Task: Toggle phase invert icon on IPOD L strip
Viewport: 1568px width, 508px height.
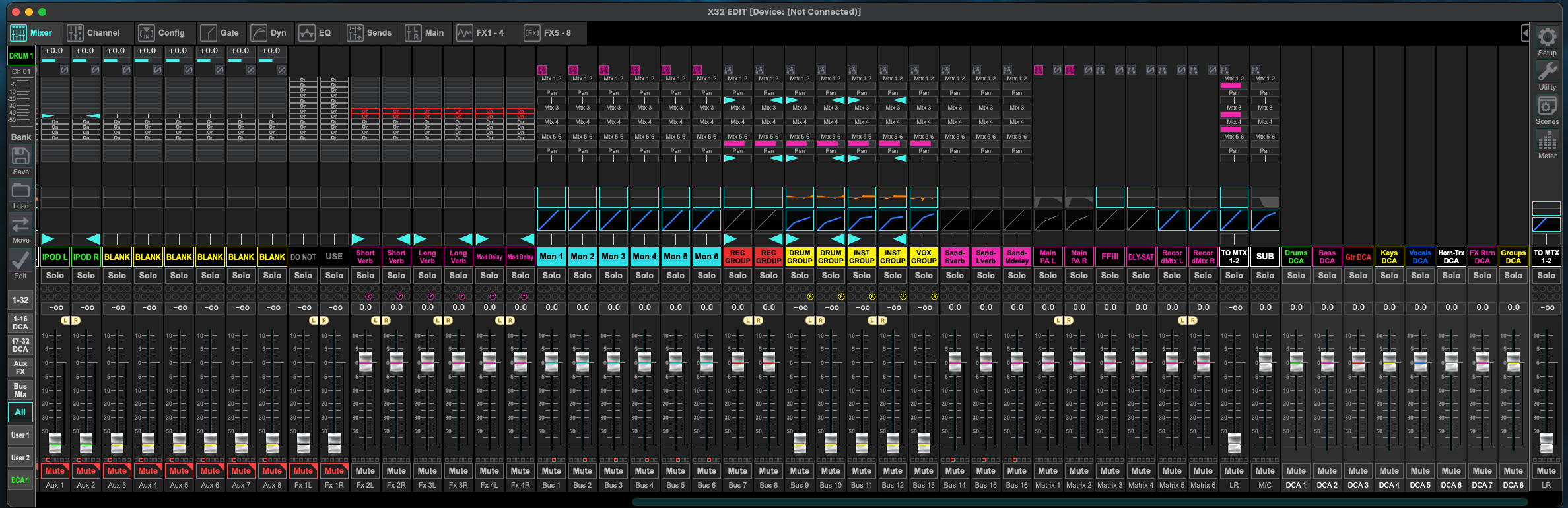Action: (x=65, y=69)
